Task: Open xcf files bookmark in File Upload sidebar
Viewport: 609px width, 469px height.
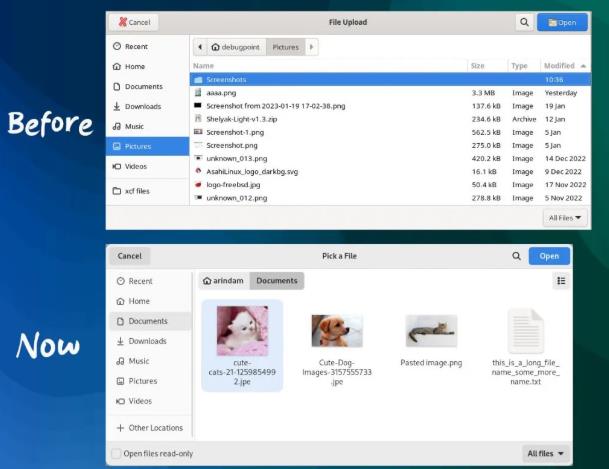Action: click(147, 191)
